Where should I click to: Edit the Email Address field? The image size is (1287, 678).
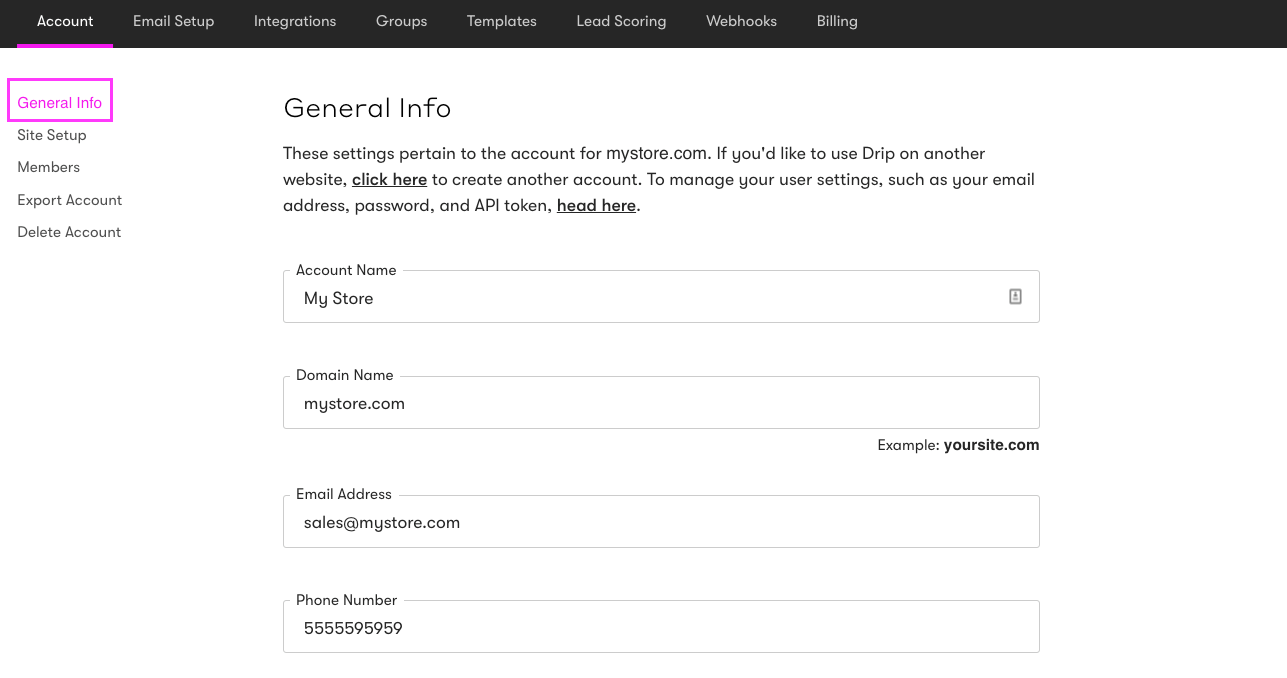660,522
